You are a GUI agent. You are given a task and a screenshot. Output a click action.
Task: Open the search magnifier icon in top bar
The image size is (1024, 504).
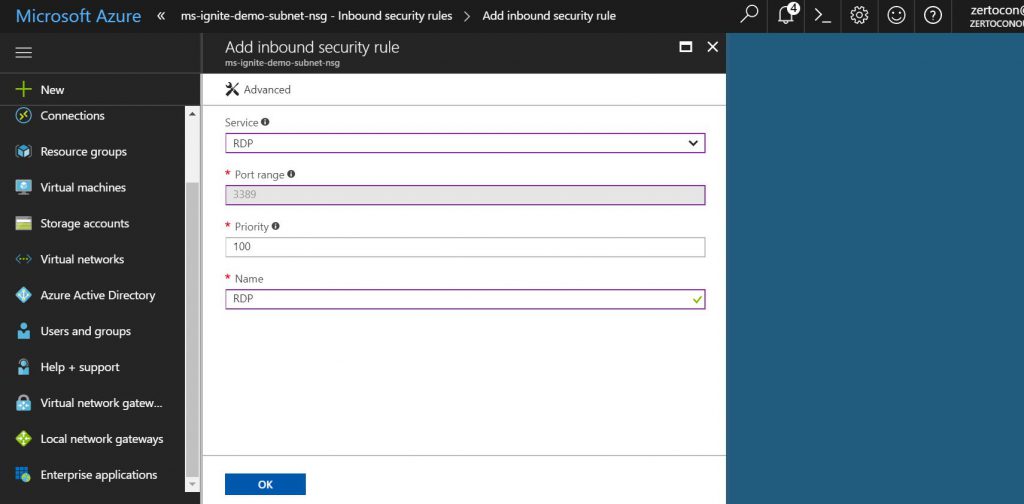749,15
